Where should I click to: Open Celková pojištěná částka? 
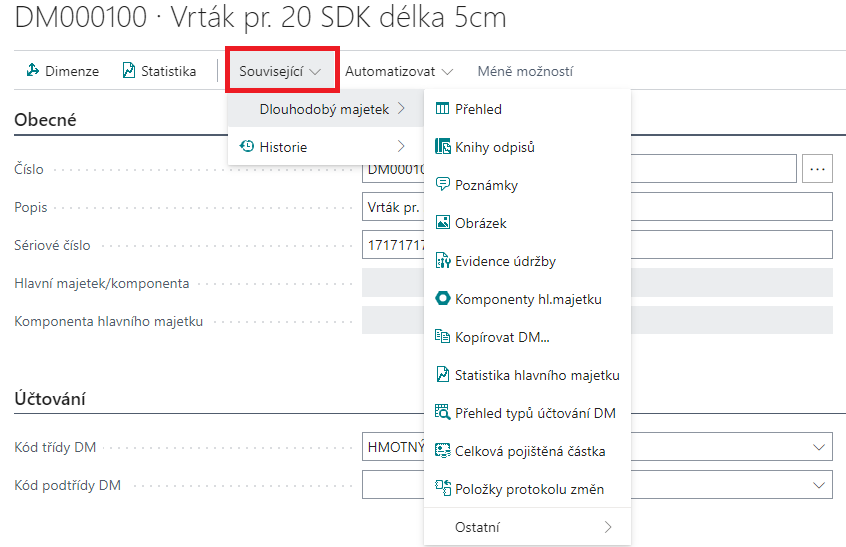click(529, 451)
